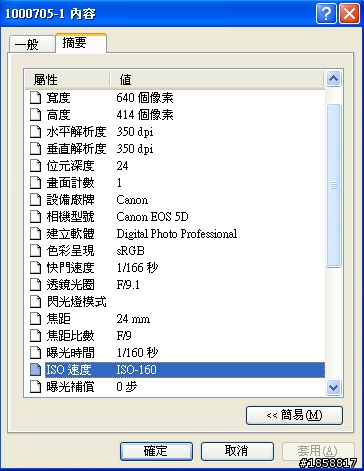Click the 屬性 column header
364x471 pixels.
pos(67,80)
